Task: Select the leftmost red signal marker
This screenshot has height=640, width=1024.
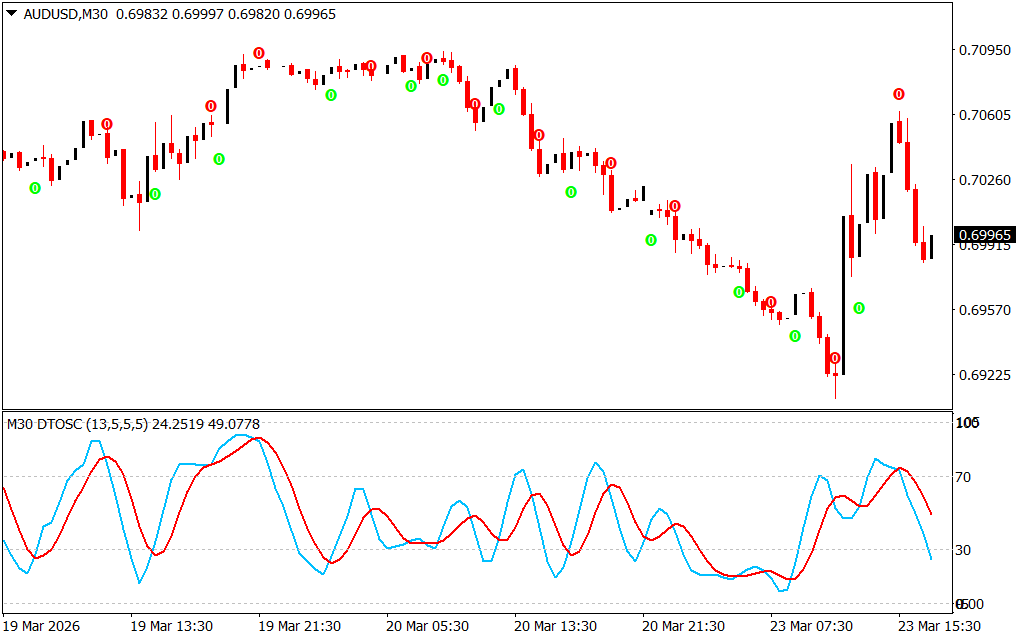Action: click(x=107, y=124)
